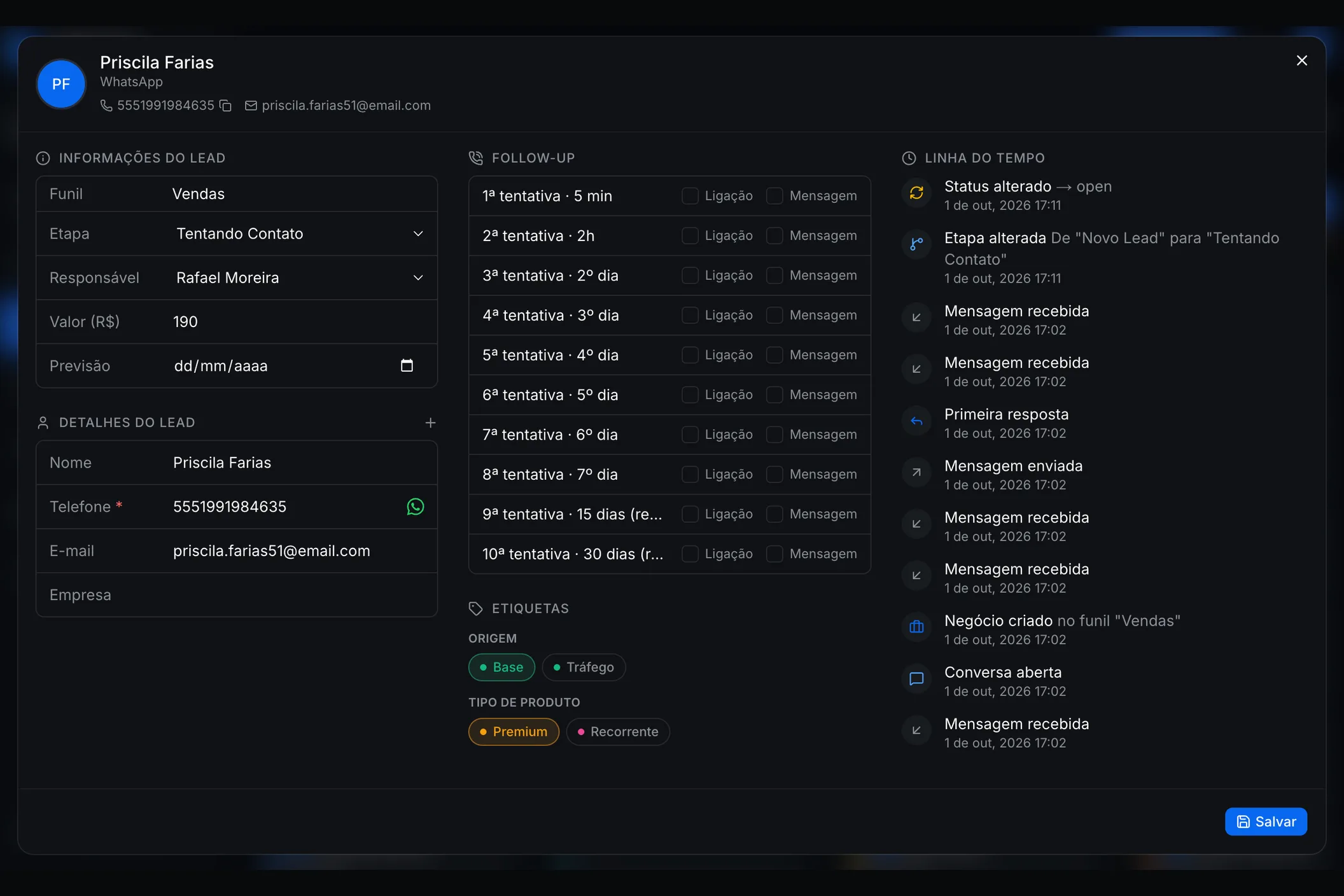Image resolution: width=1344 pixels, height=896 pixels.
Task: Click the WhatsApp icon in the Telefone field
Action: tap(415, 507)
